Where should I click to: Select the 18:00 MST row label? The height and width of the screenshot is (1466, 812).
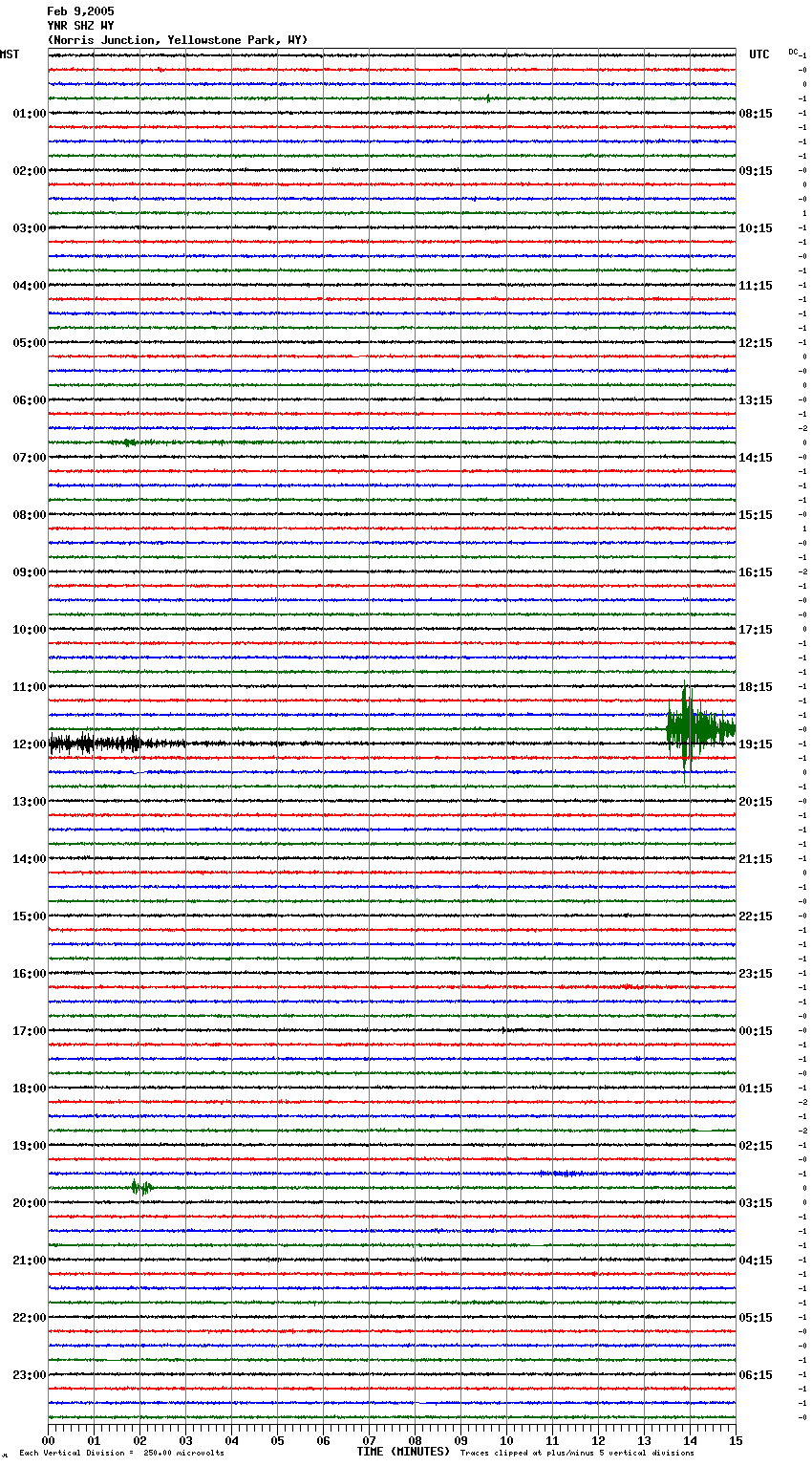(x=30, y=1089)
